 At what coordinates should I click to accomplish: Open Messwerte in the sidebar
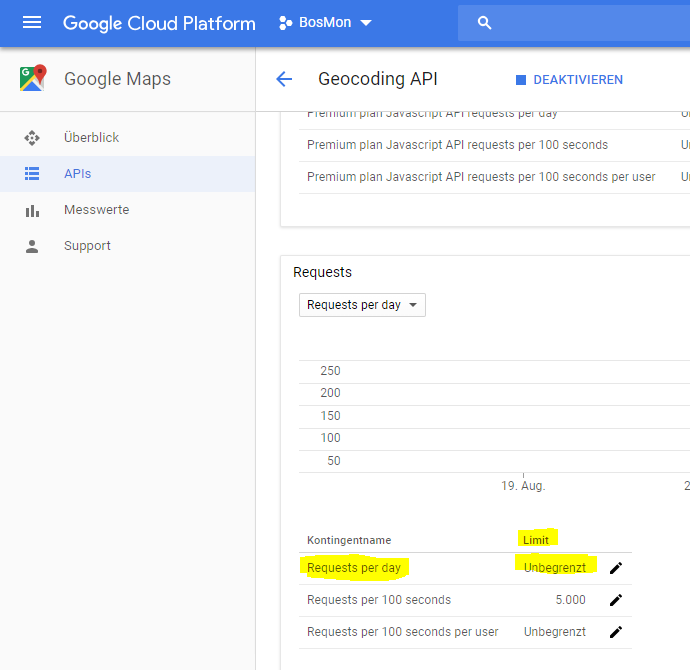point(128,210)
